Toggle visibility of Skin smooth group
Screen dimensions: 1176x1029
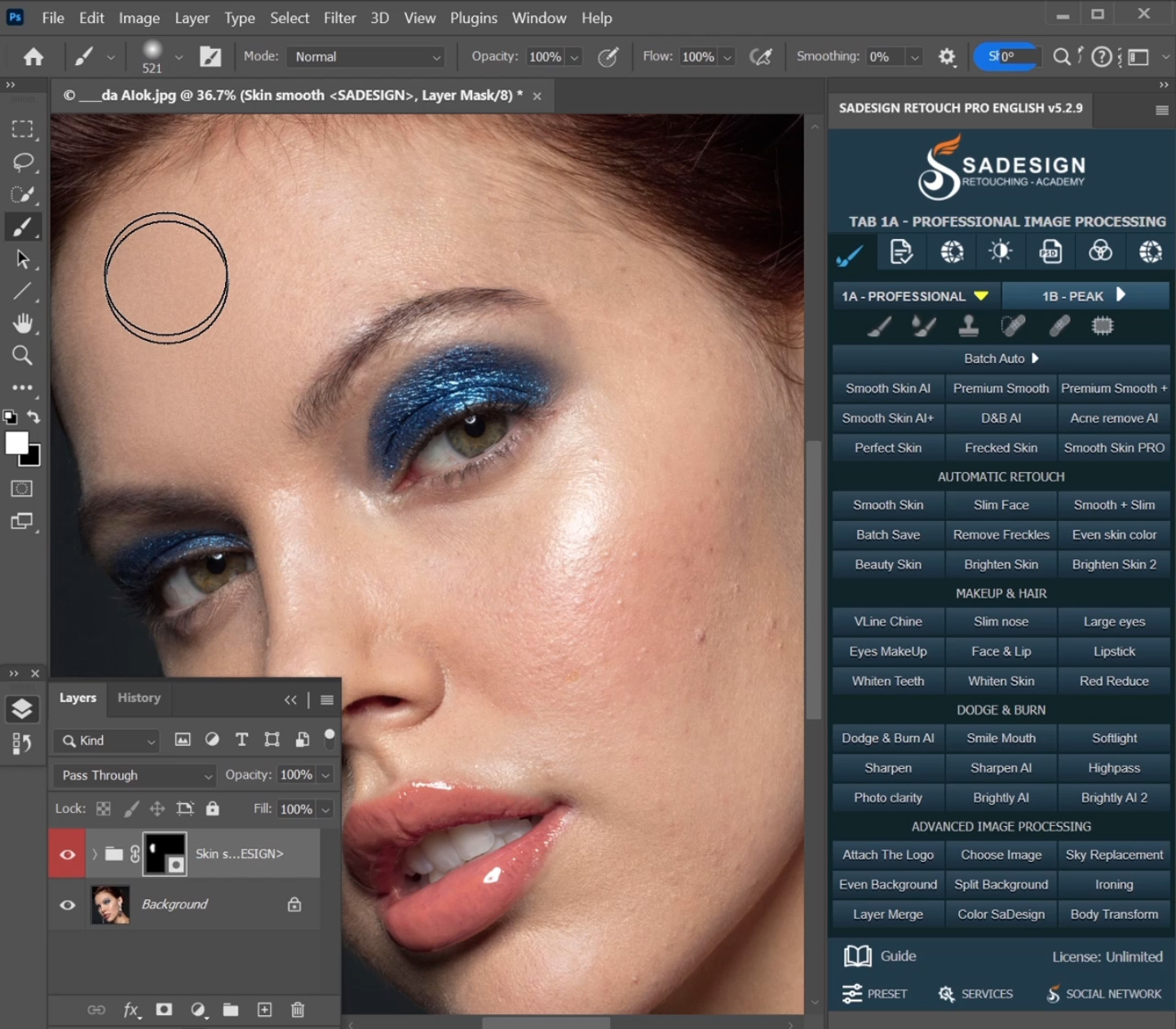point(68,855)
